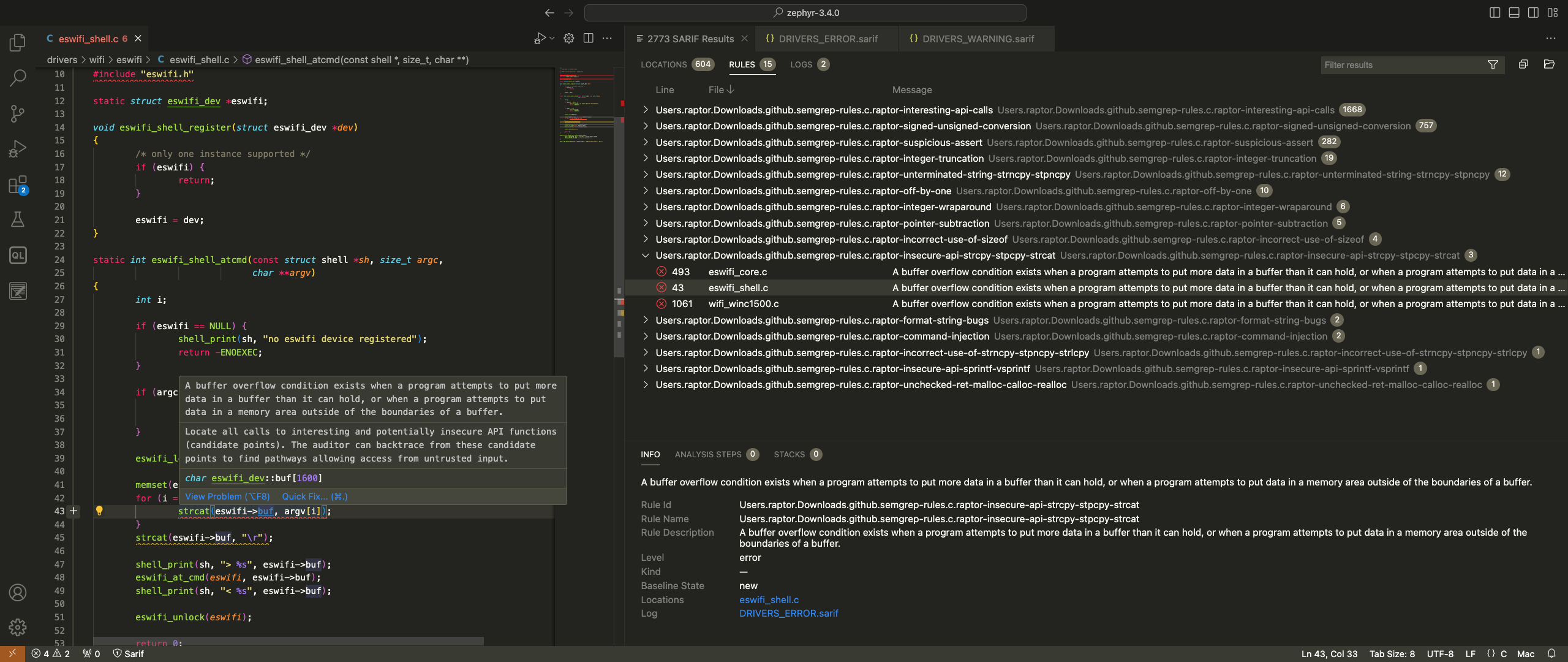Switch to the LOCATIONS tab
Viewport: 1568px width, 662px height.
pyautogui.click(x=663, y=64)
